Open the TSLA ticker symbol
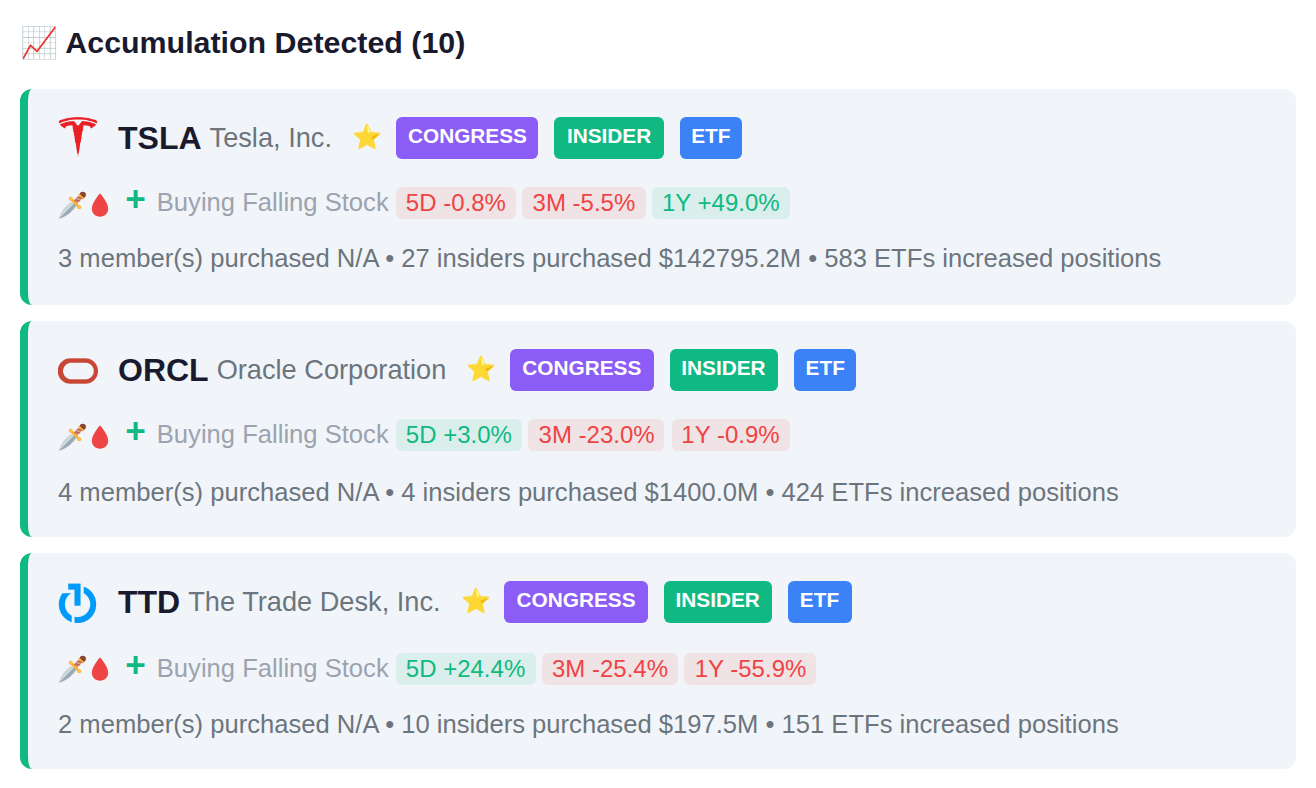This screenshot has height=788, width=1316. (x=159, y=138)
